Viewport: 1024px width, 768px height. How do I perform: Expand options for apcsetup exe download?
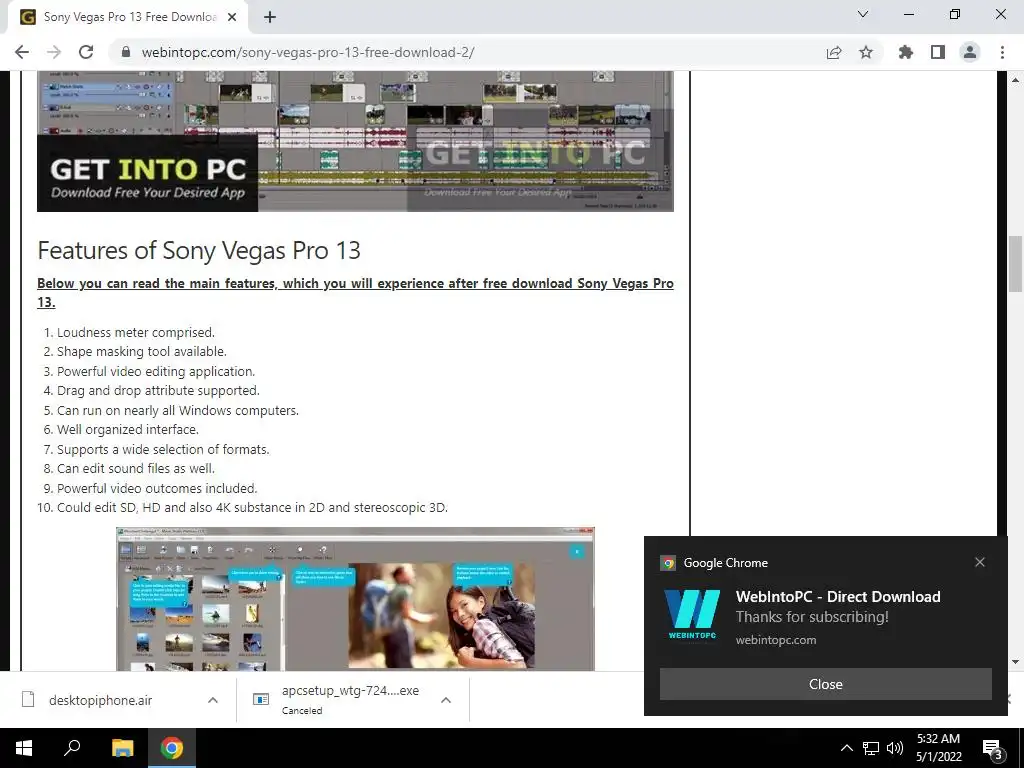pos(446,700)
